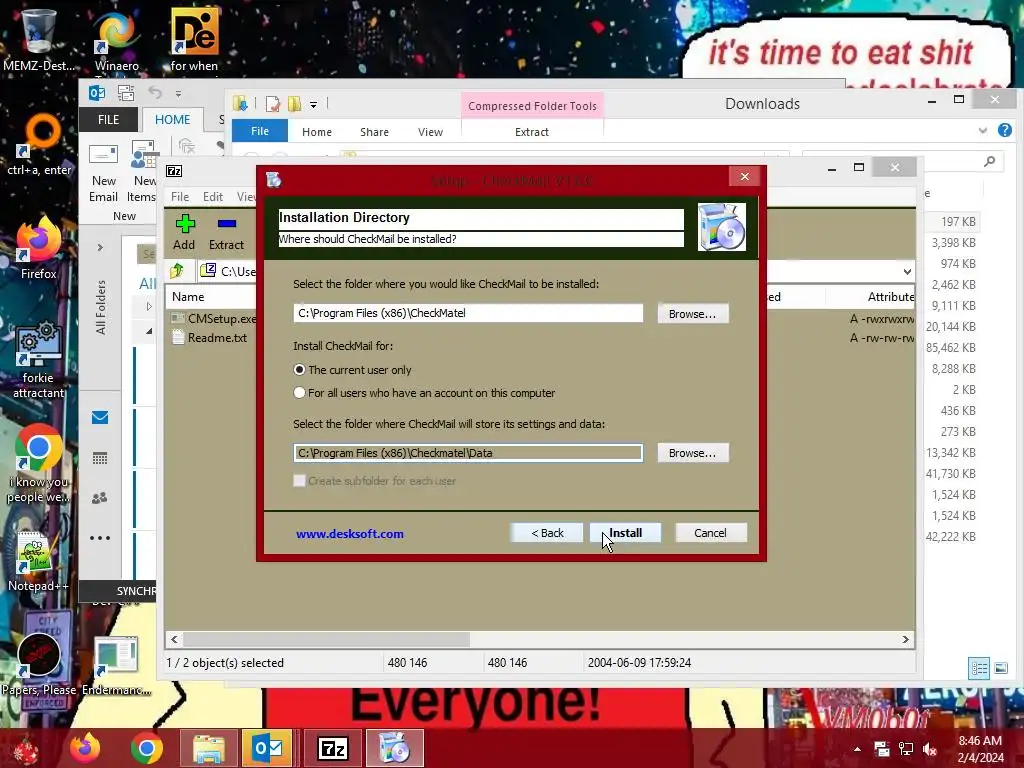Select 'The current user only' option

(x=353, y=370)
